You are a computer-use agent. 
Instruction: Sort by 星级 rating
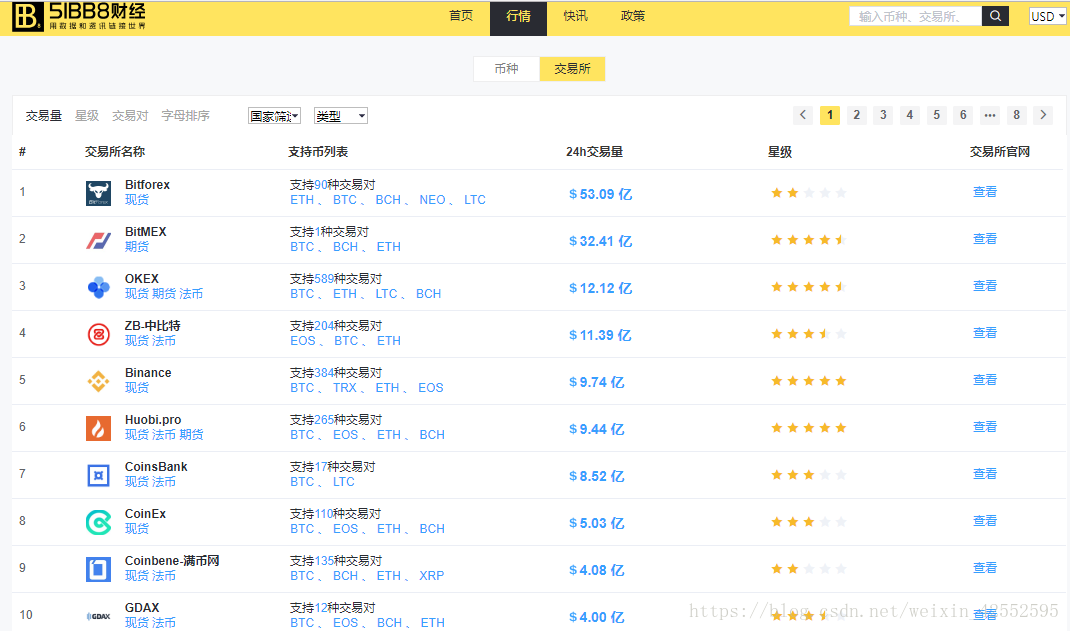(87, 116)
